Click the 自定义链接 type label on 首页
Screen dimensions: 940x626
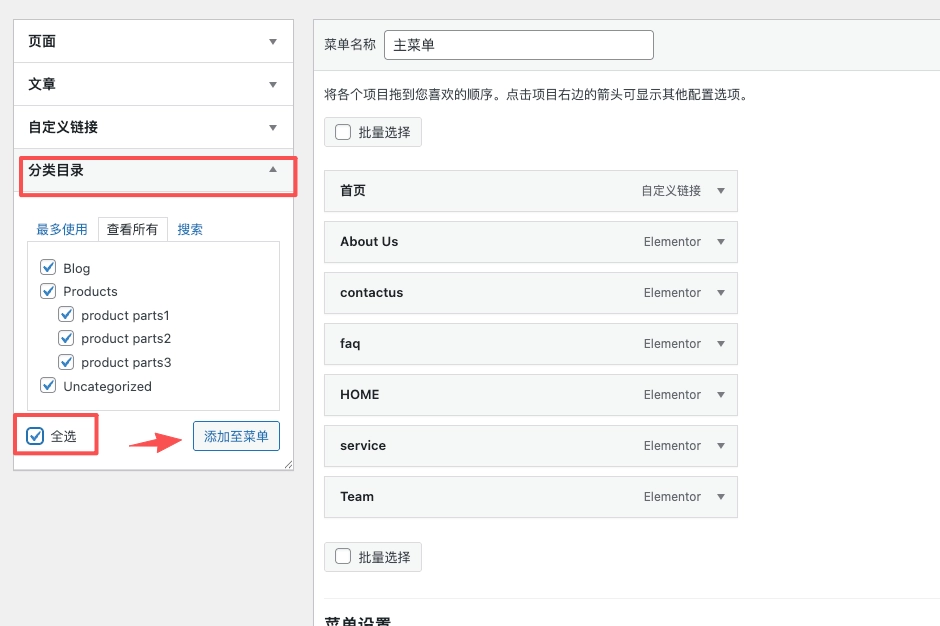671,191
